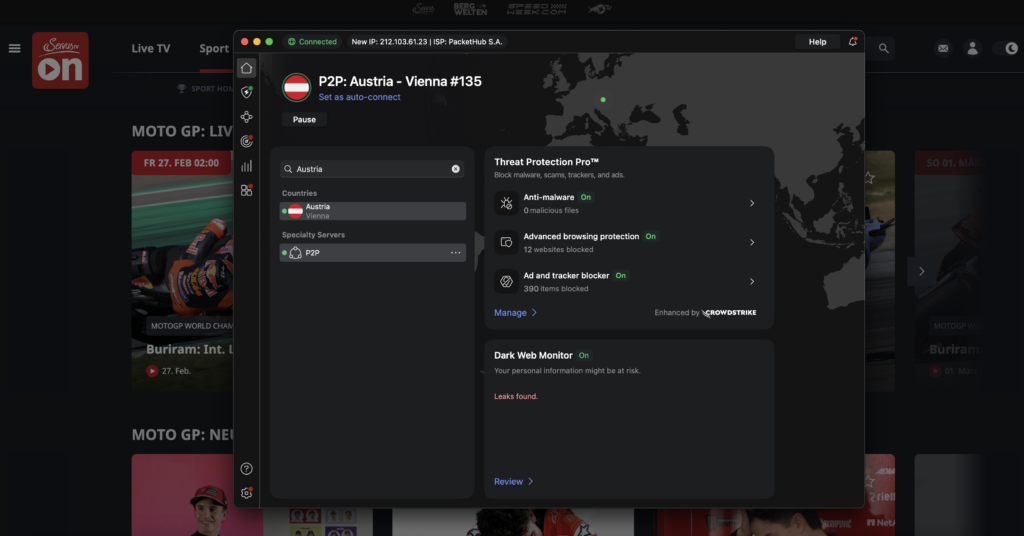Open P2P server more options dots
The image size is (1024, 536).
(455, 253)
